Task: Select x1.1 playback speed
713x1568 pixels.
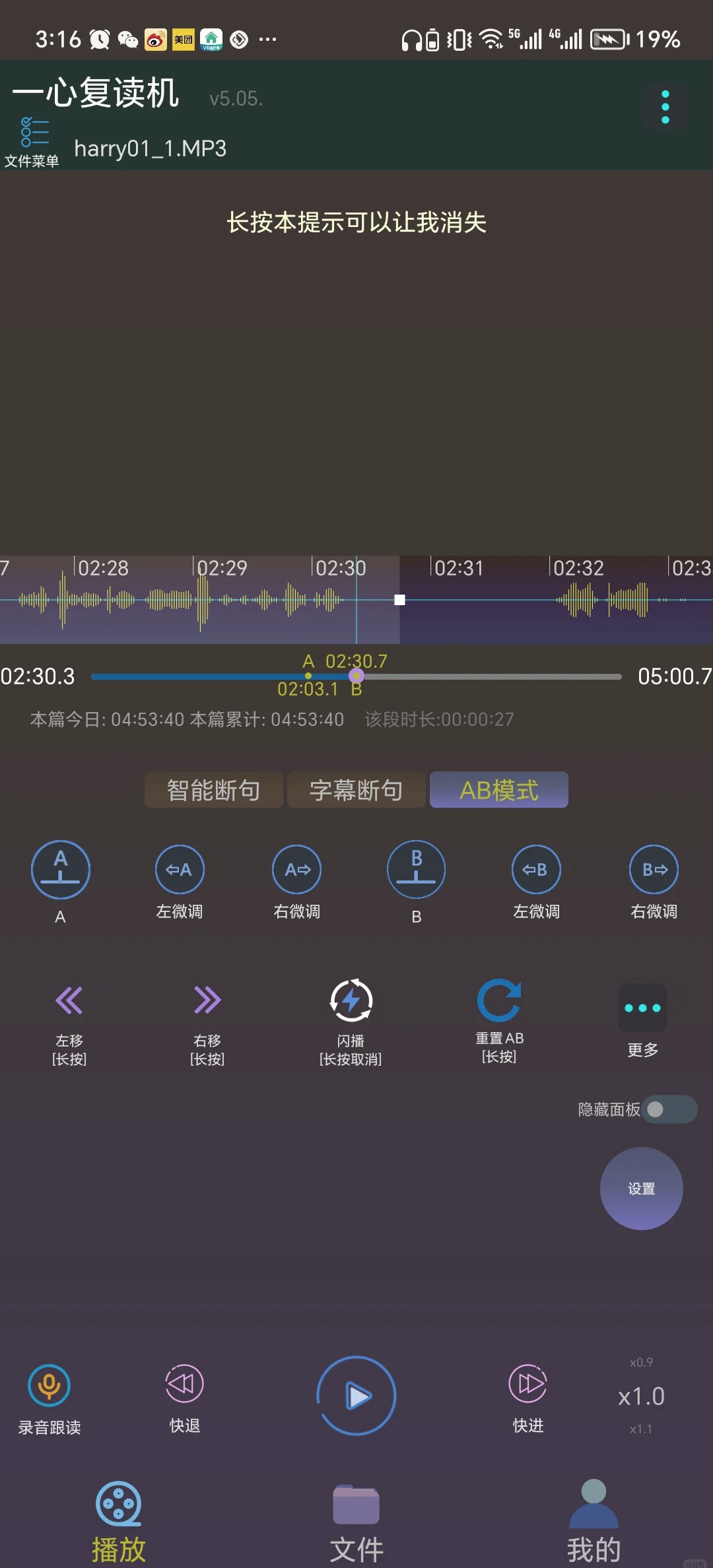Action: (x=641, y=1429)
